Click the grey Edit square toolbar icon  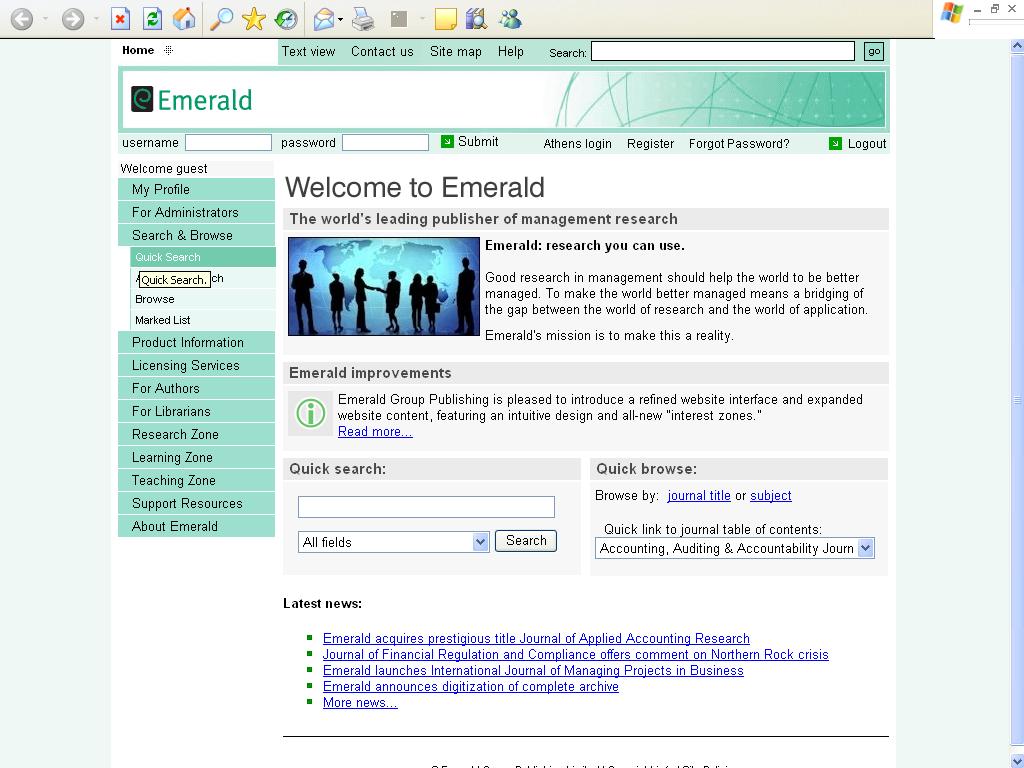pos(398,19)
